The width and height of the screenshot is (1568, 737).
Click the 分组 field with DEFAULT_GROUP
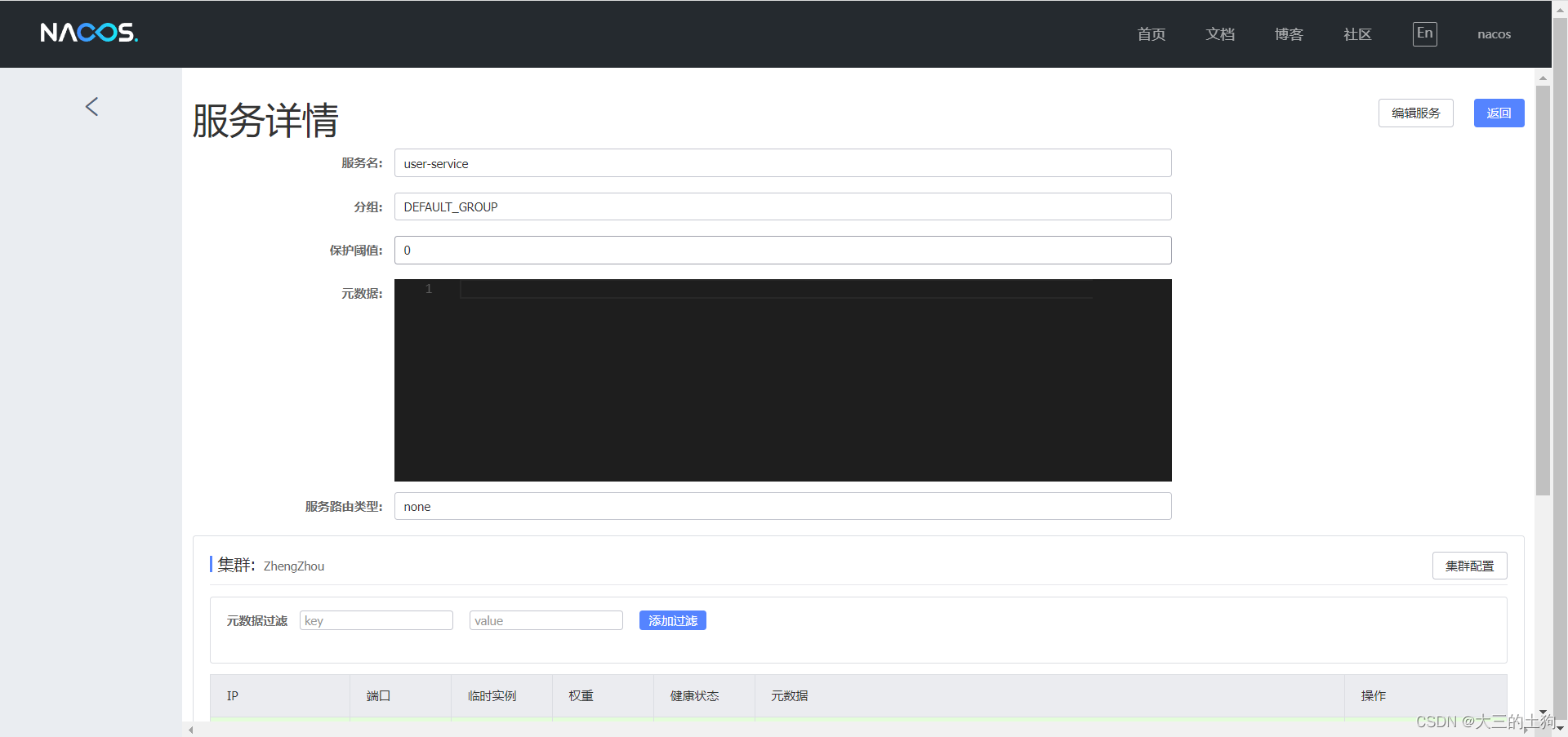tap(782, 206)
